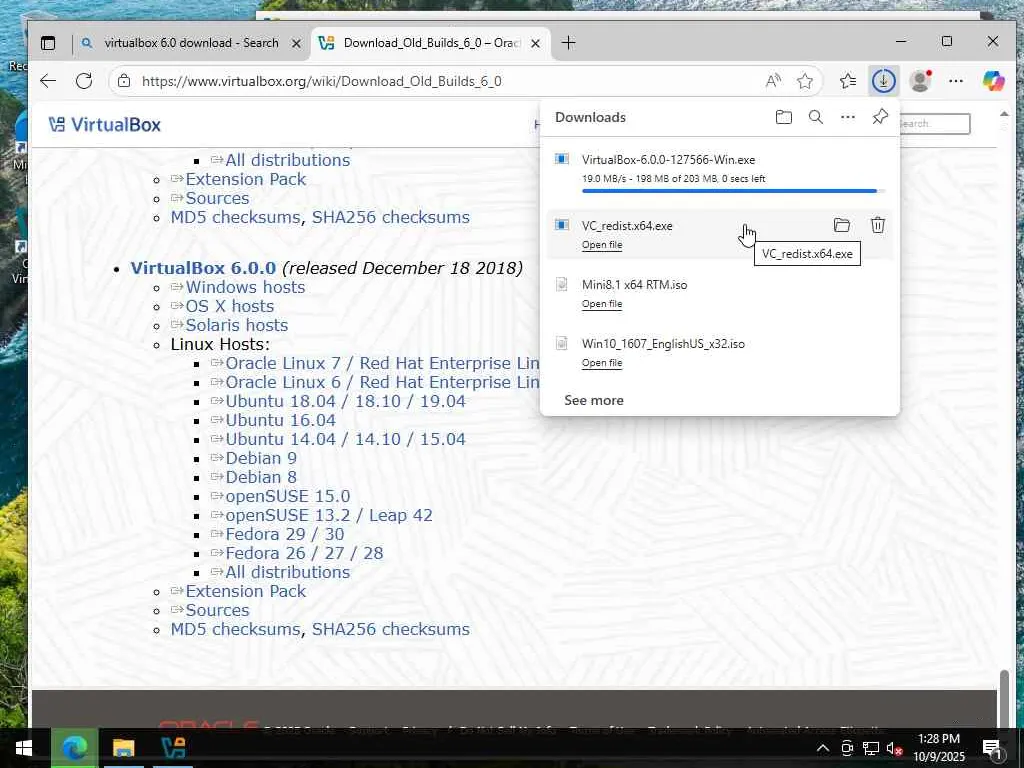Image resolution: width=1024 pixels, height=768 pixels.
Task: Pin the Downloads panel
Action: pyautogui.click(x=880, y=118)
